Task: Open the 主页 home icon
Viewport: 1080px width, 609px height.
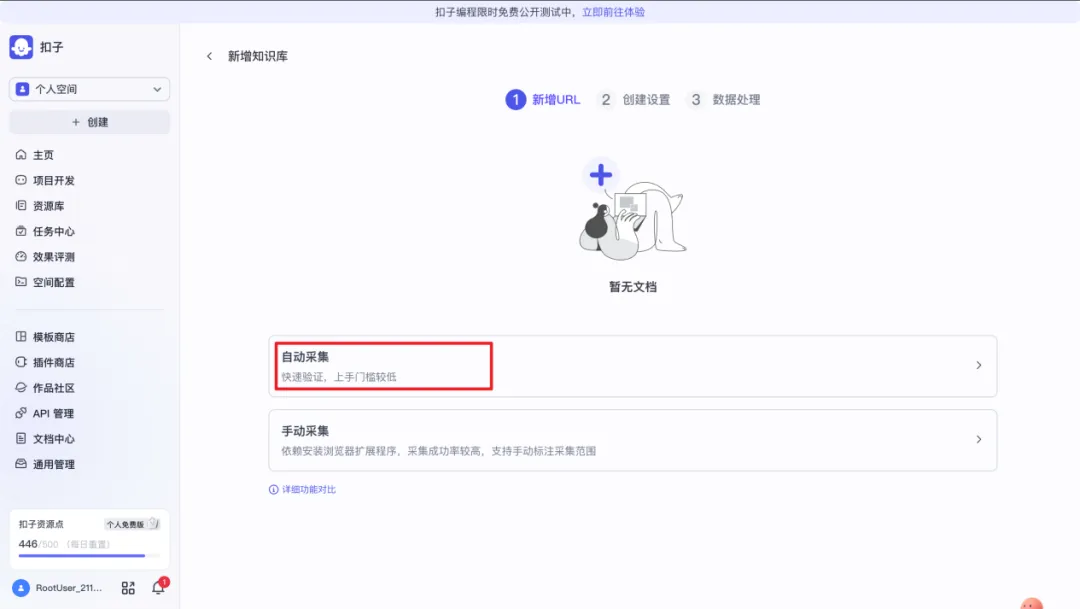Action: point(21,154)
